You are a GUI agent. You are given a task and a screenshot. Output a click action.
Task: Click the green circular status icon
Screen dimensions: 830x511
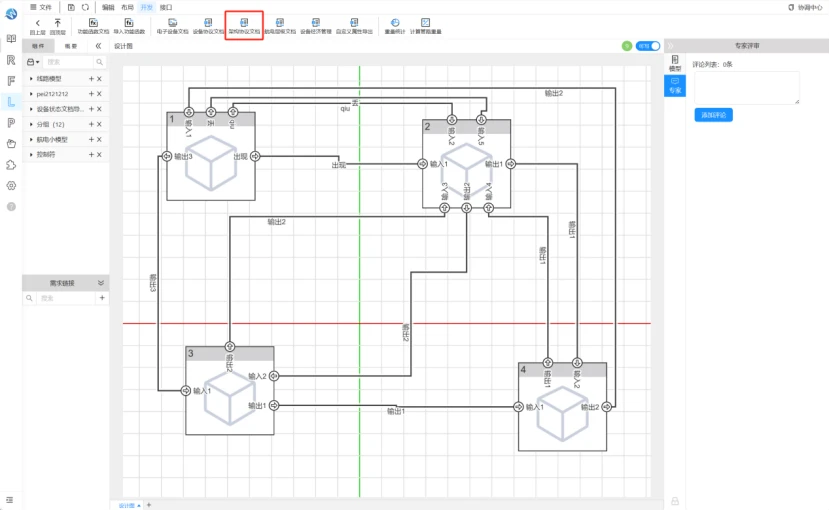coord(627,46)
